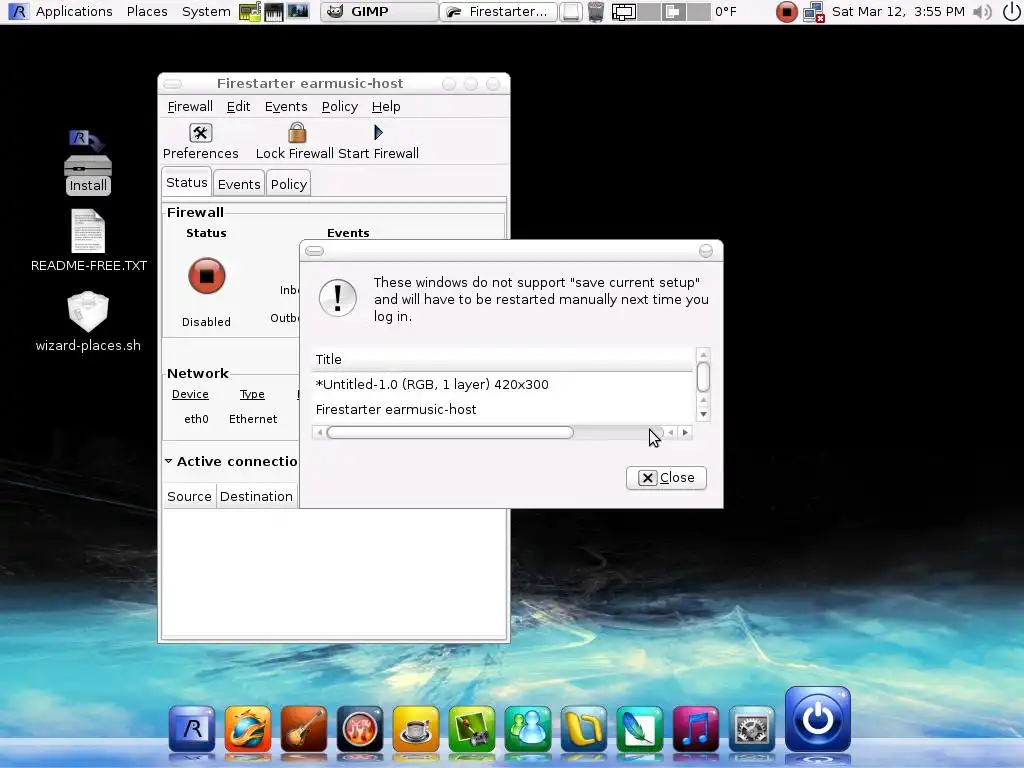The height and width of the screenshot is (768, 1024).
Task: Open the yellow office dock icon
Action: 584,728
